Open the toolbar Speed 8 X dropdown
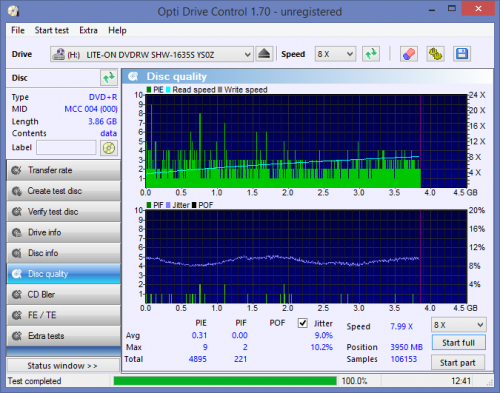 (x=335, y=54)
